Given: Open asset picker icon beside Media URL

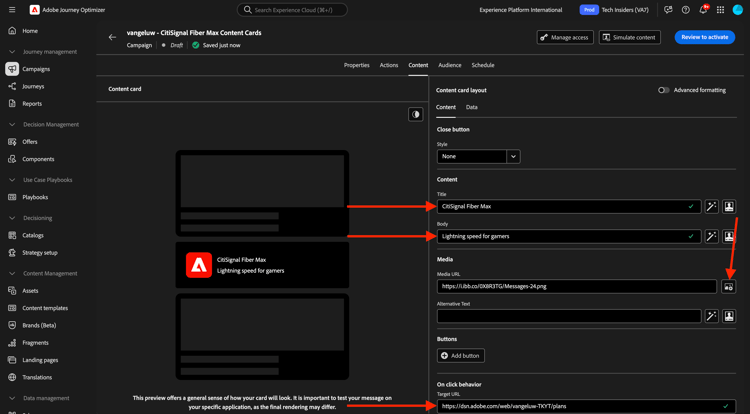Looking at the screenshot, I should pos(728,286).
